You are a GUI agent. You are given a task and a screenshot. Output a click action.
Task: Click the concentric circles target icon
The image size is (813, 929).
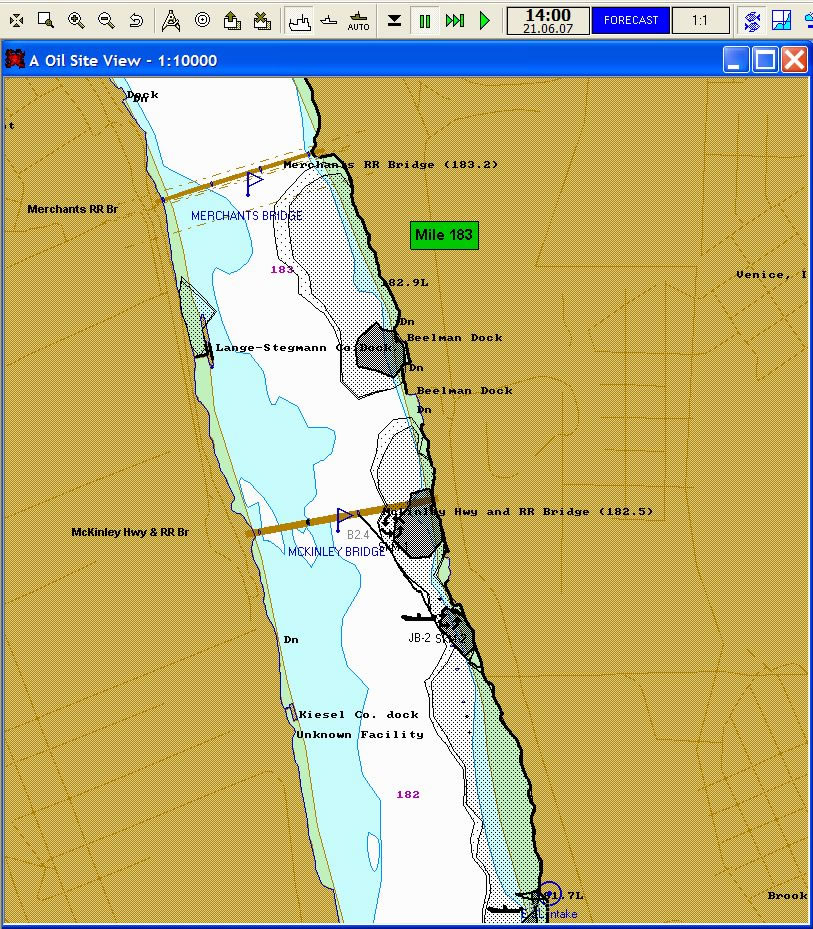[x=202, y=20]
